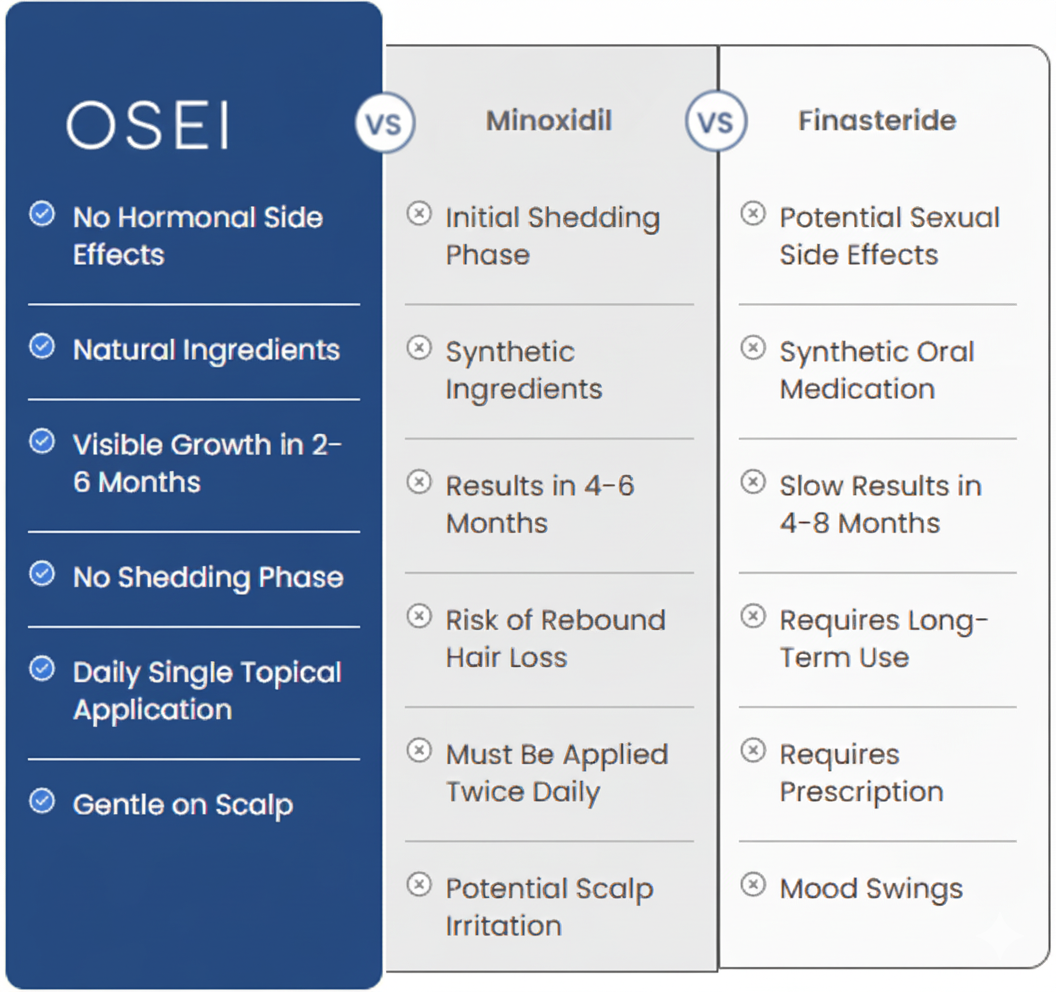Click the X icon beside Mood Swings
The image size is (1056, 992).
753,885
